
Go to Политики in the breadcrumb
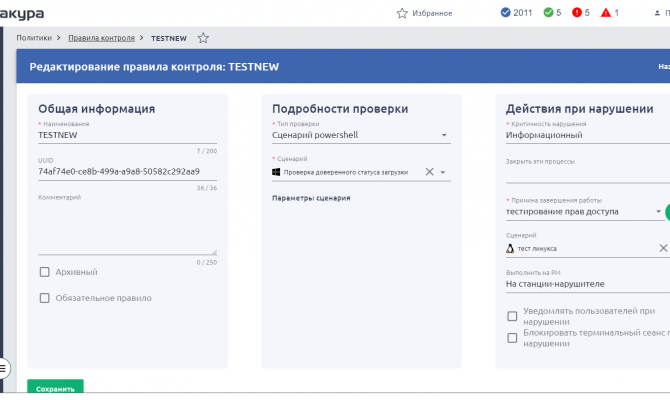click(33, 38)
